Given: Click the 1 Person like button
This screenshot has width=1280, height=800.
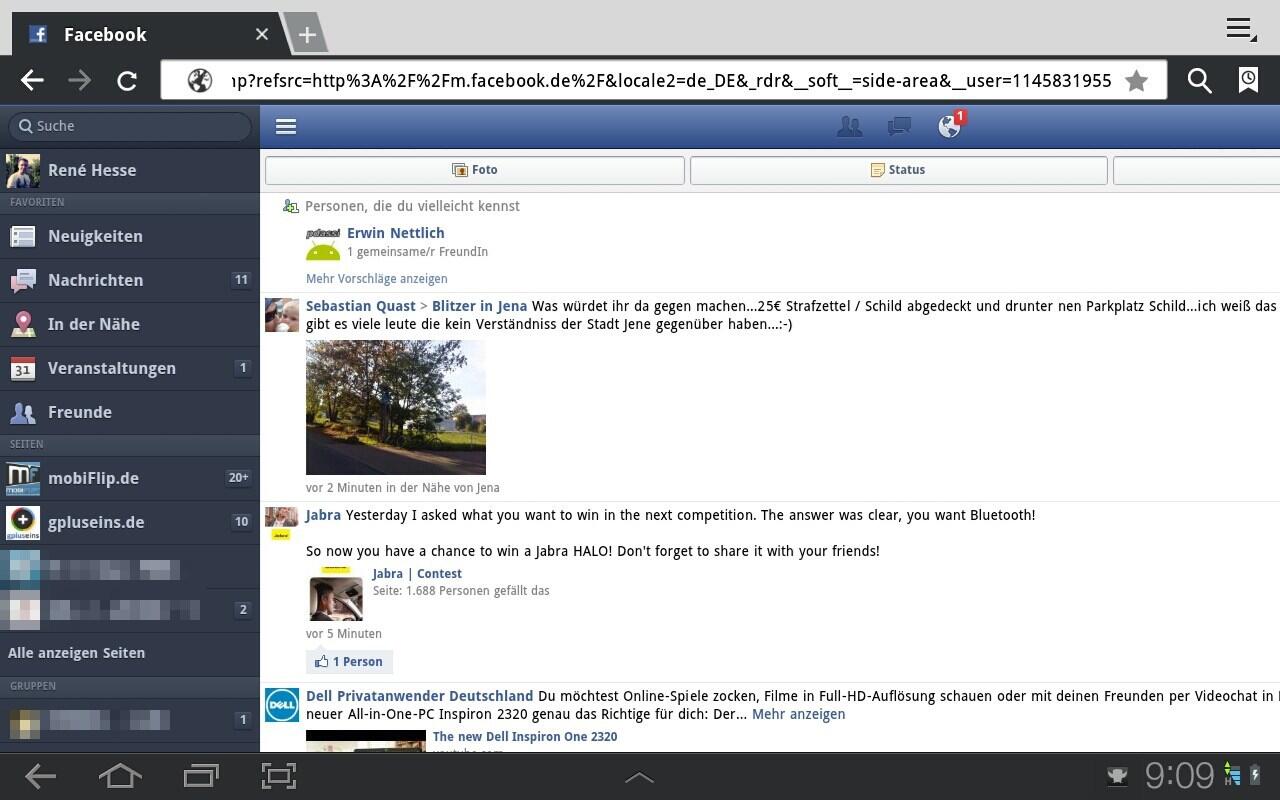Looking at the screenshot, I should point(349,662).
